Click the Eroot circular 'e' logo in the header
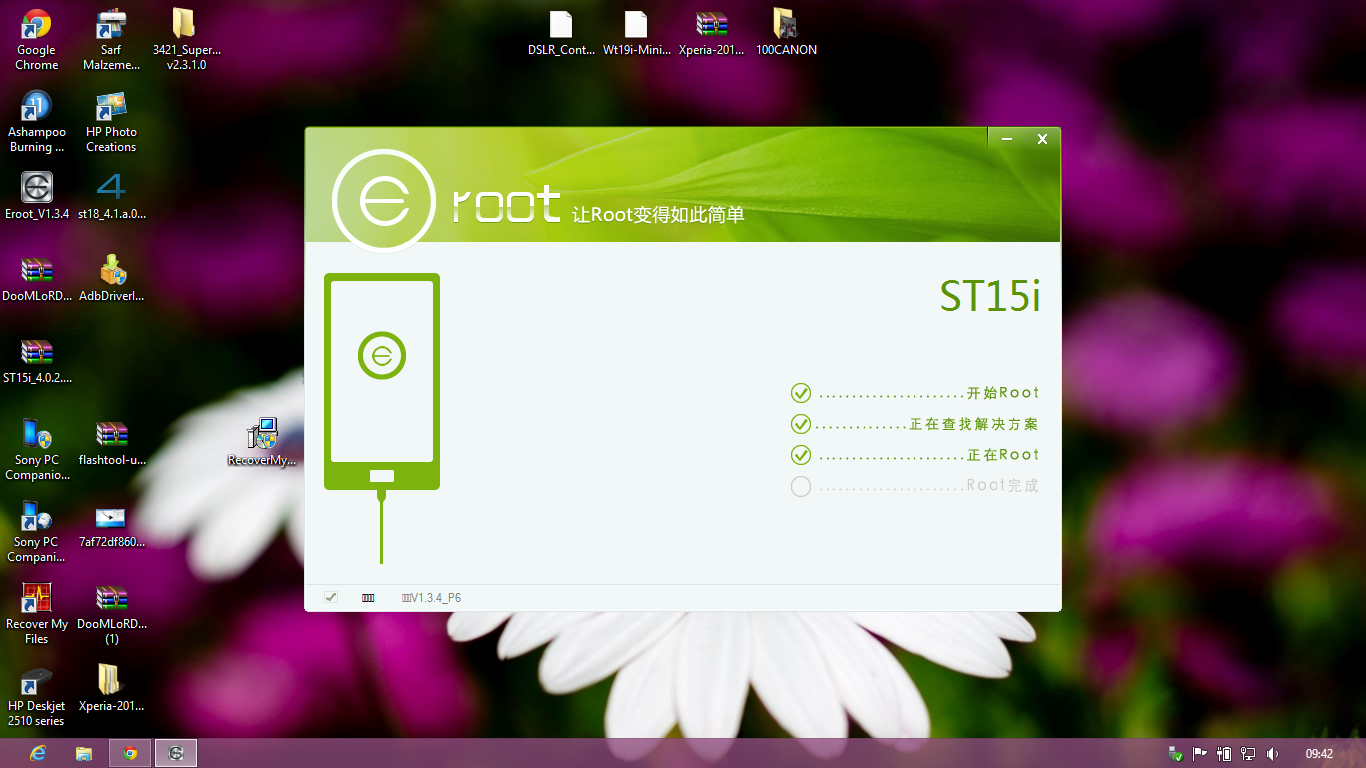Image resolution: width=1366 pixels, height=768 pixels. [x=384, y=201]
